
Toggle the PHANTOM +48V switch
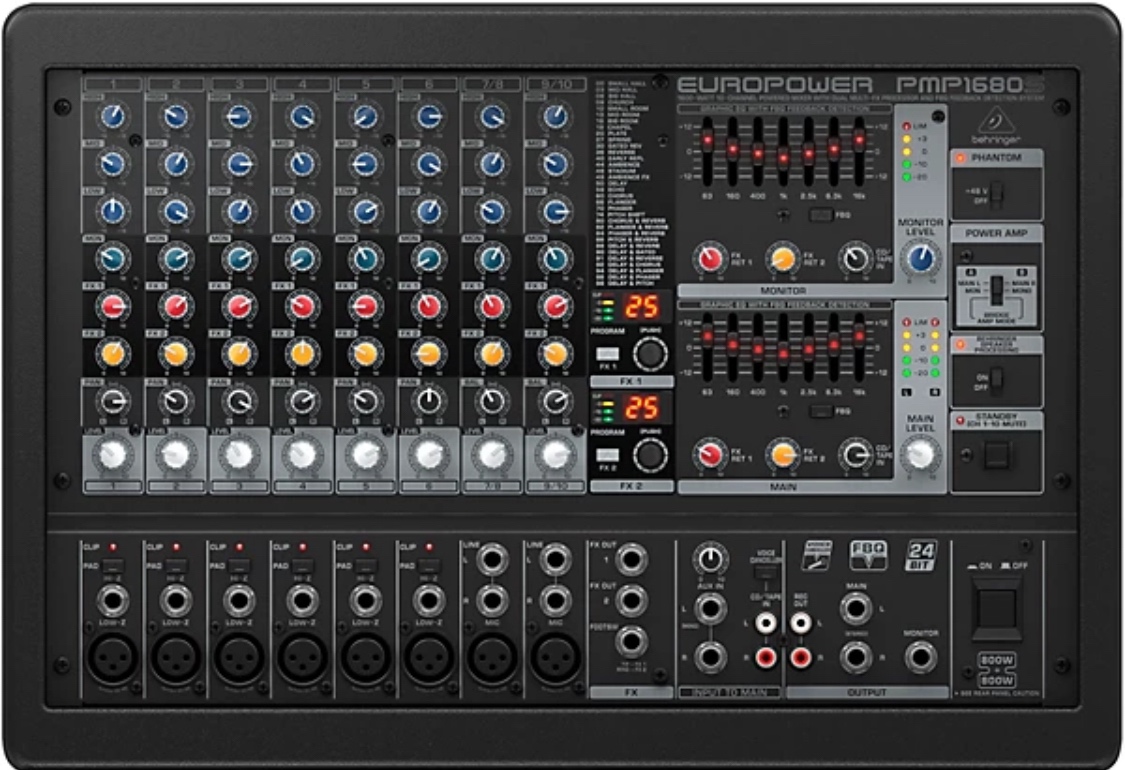pos(994,193)
